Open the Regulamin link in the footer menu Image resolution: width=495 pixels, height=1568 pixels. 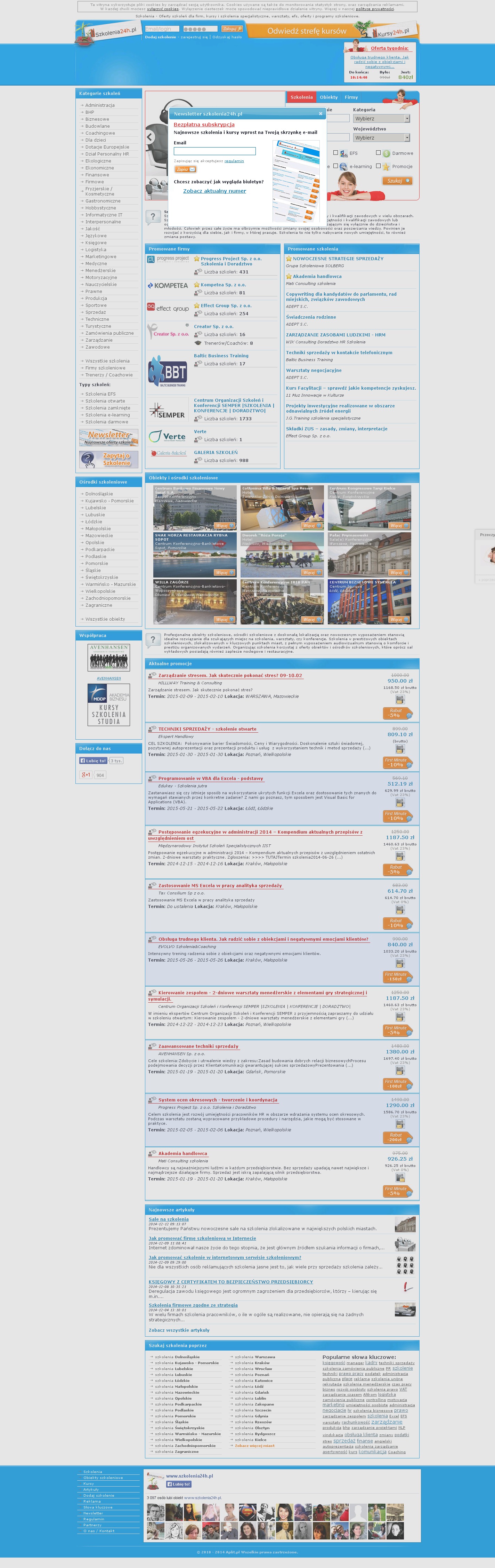point(94,1519)
